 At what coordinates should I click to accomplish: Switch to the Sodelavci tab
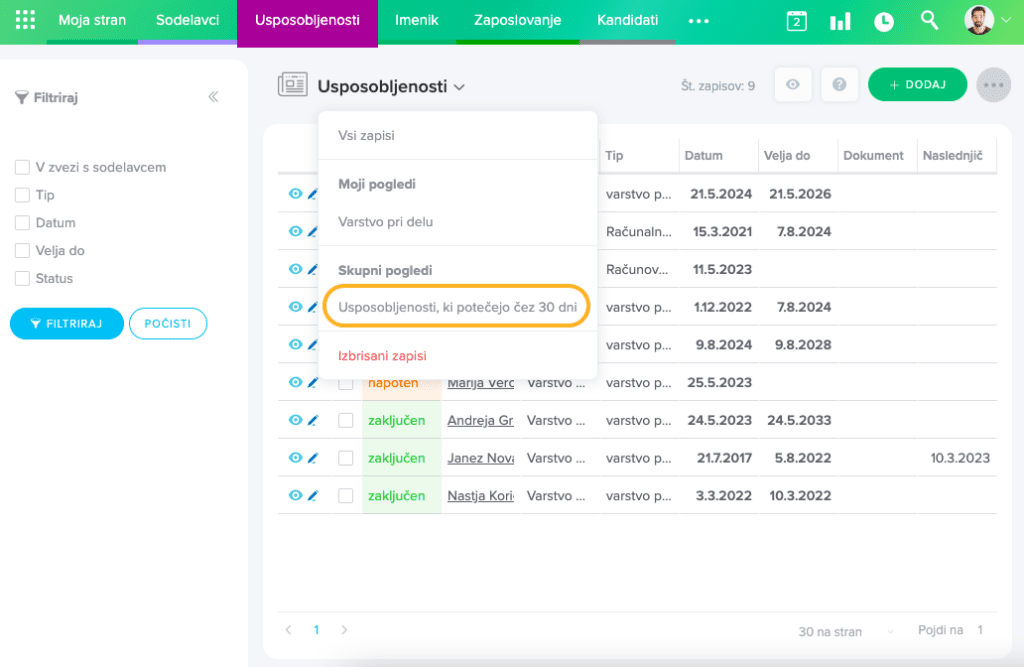tap(187, 20)
